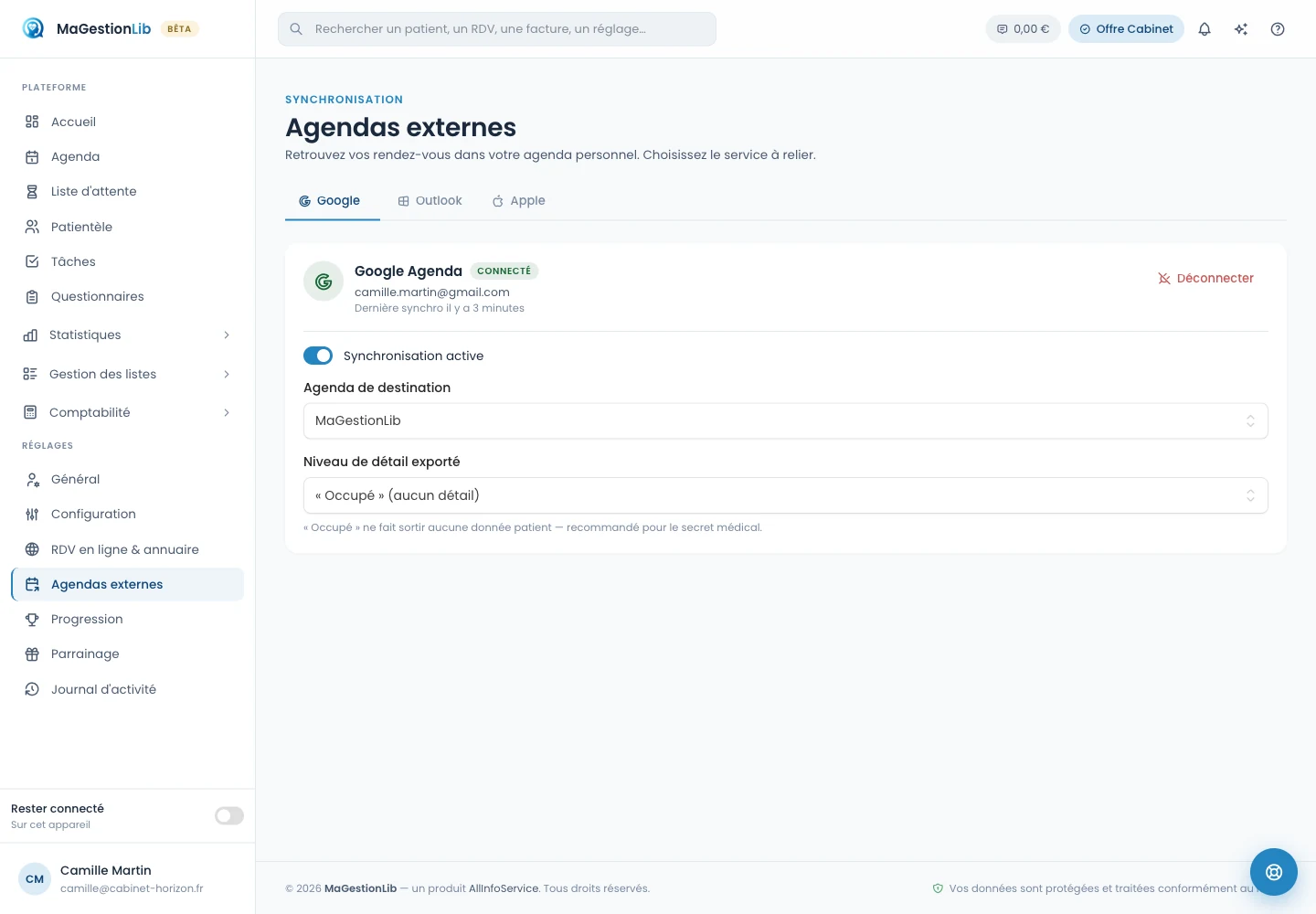This screenshot has width=1316, height=914.
Task: Click the Questionnaires clipboard icon
Action: [x=32, y=297]
